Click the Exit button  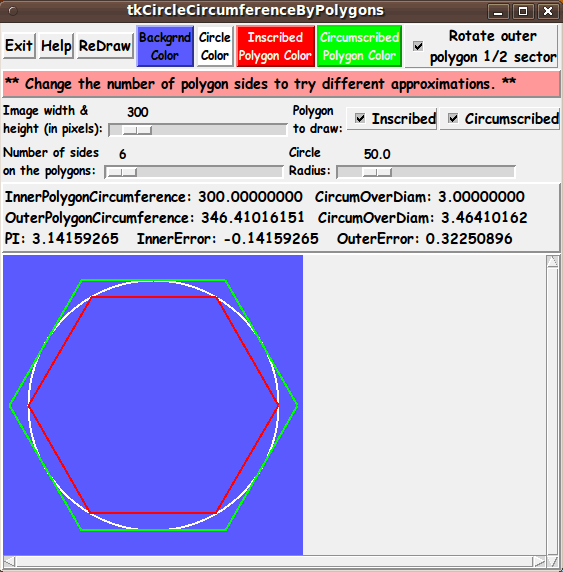pyautogui.click(x=19, y=46)
